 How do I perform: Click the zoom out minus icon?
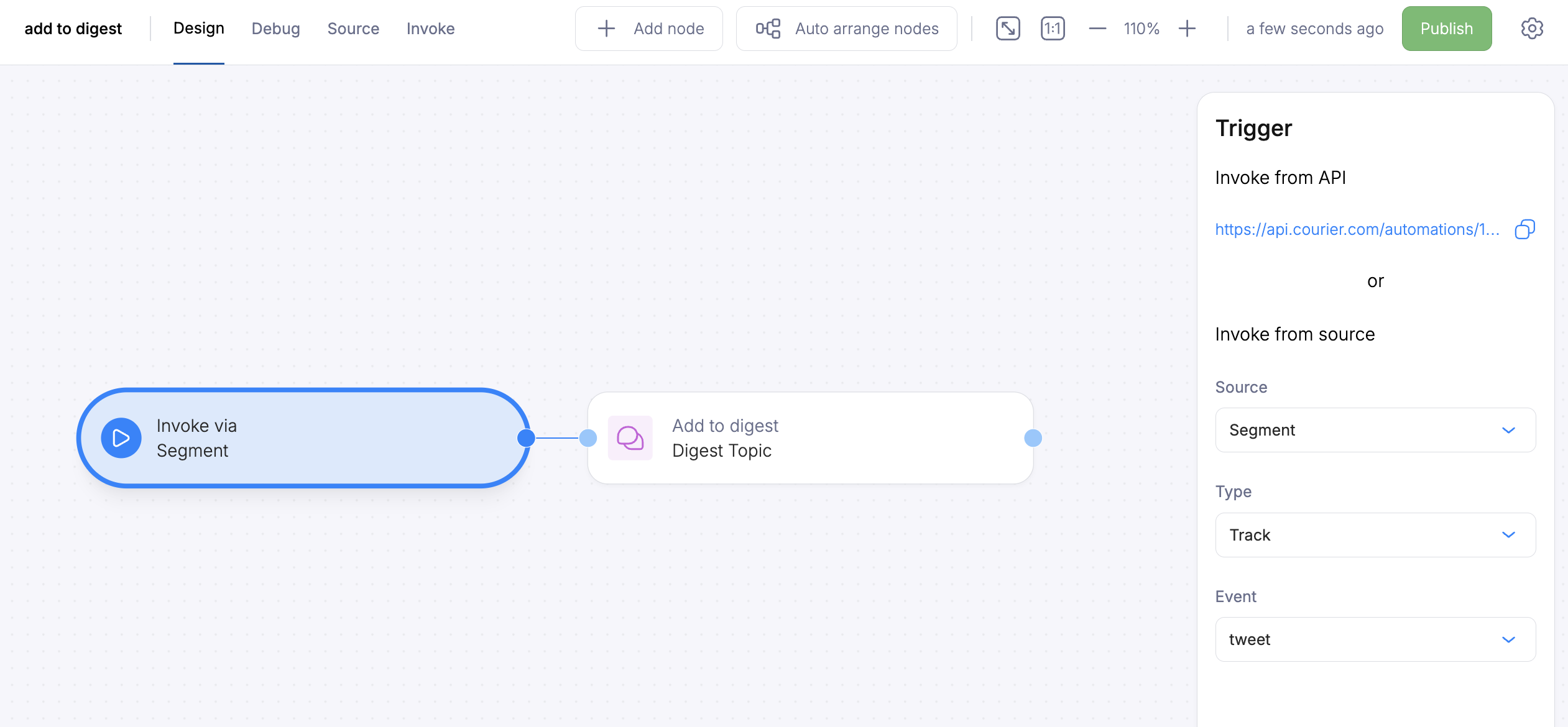click(1097, 28)
